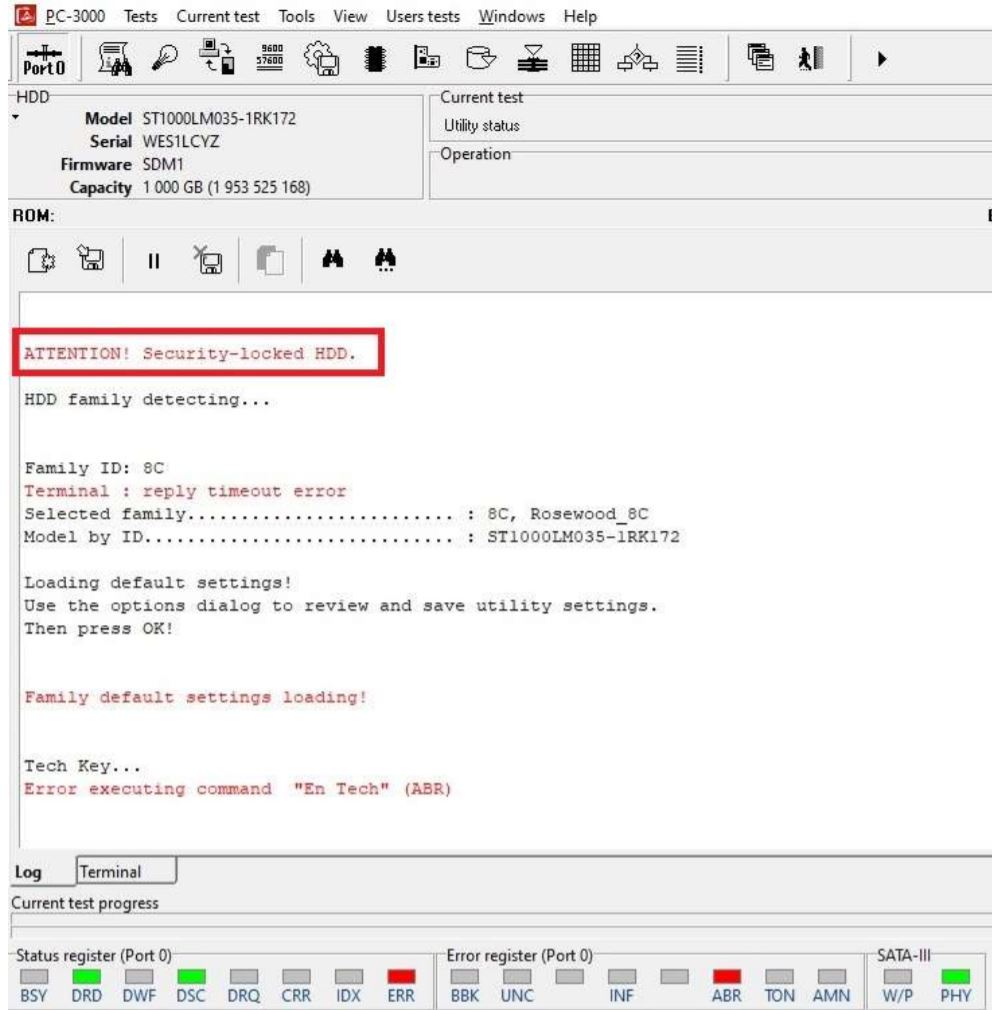The image size is (992, 1010).
Task: Click the clear log floppy with X icon
Action: click(x=208, y=260)
